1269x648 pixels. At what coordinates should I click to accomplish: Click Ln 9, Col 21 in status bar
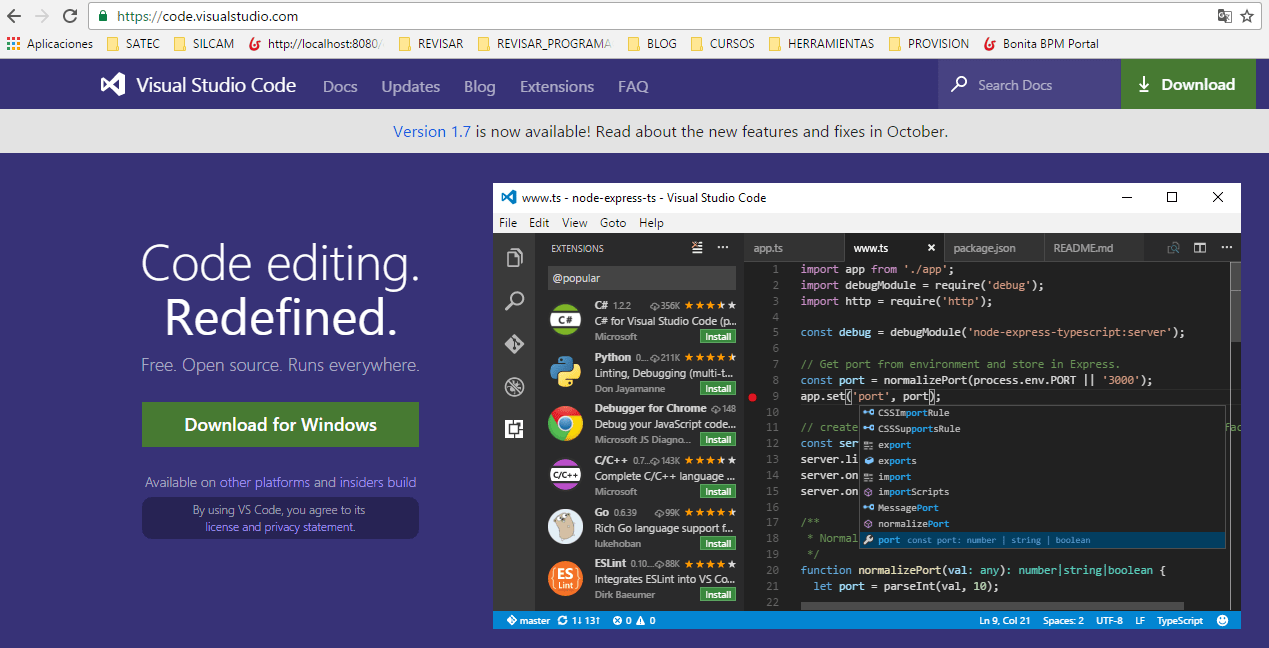pos(1004,620)
